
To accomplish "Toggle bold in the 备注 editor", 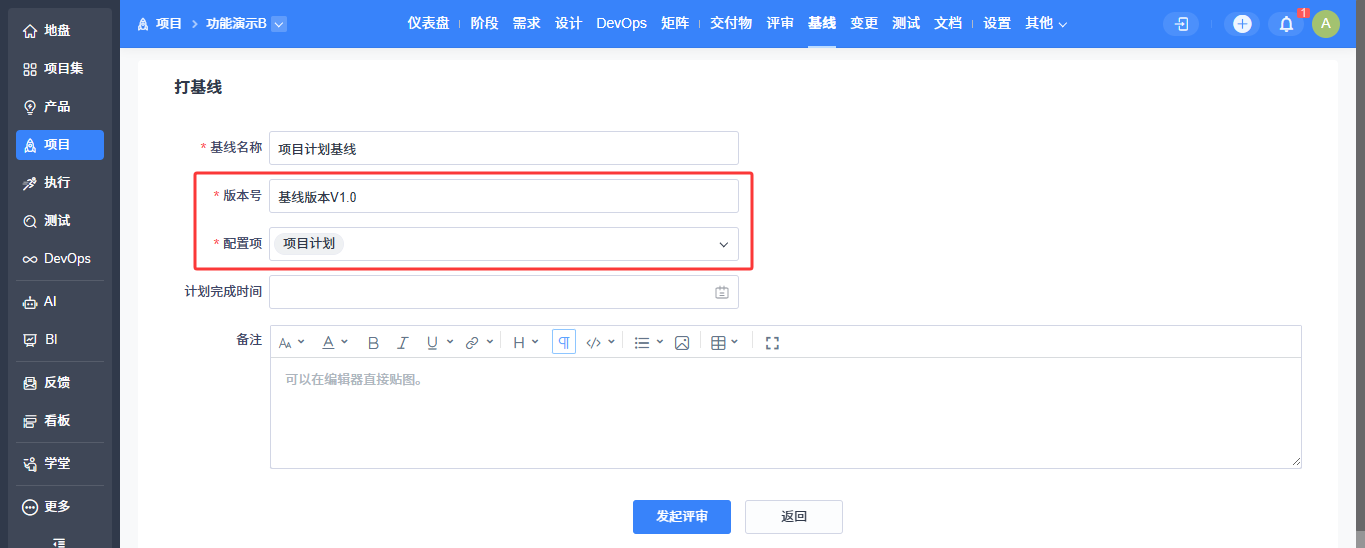I will click(373, 342).
